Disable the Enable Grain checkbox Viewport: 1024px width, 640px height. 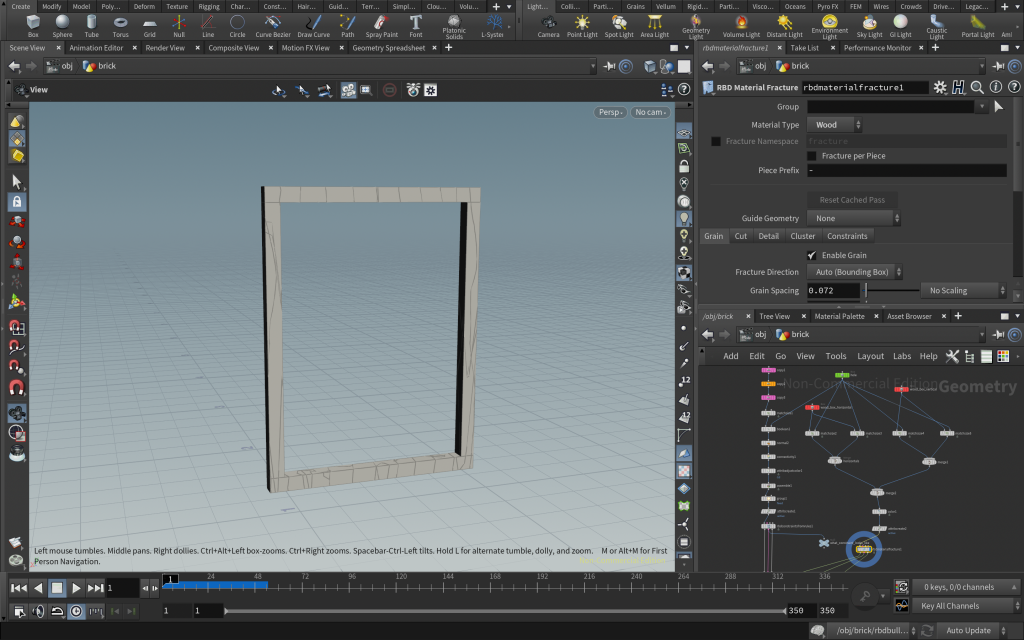coord(812,255)
